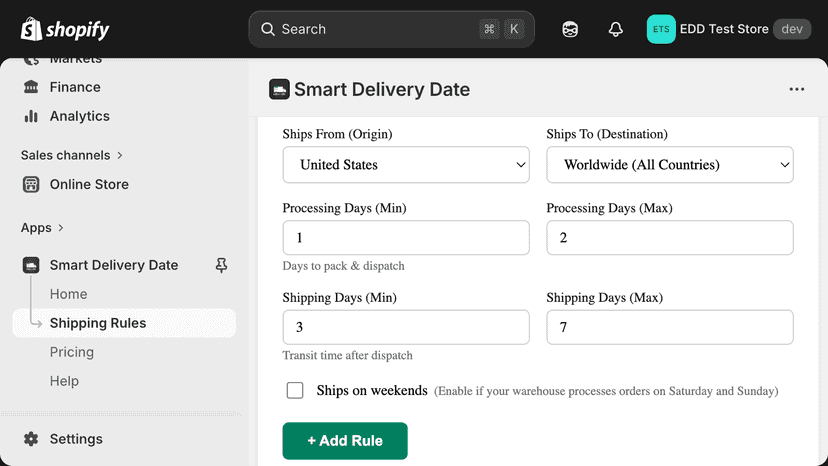Click Processing Days (Min) field
Viewport: 828px width, 466px height.
tap(406, 238)
